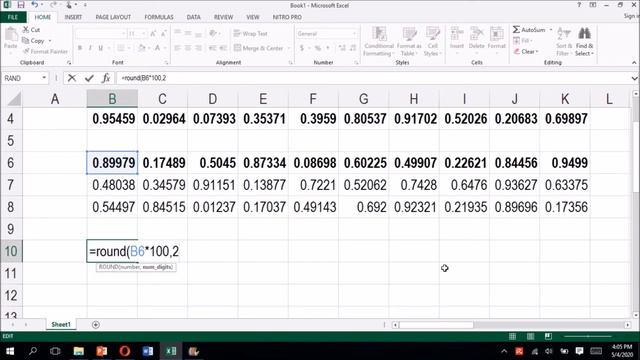Open the FILE tab
640x360 pixels.
point(13,17)
